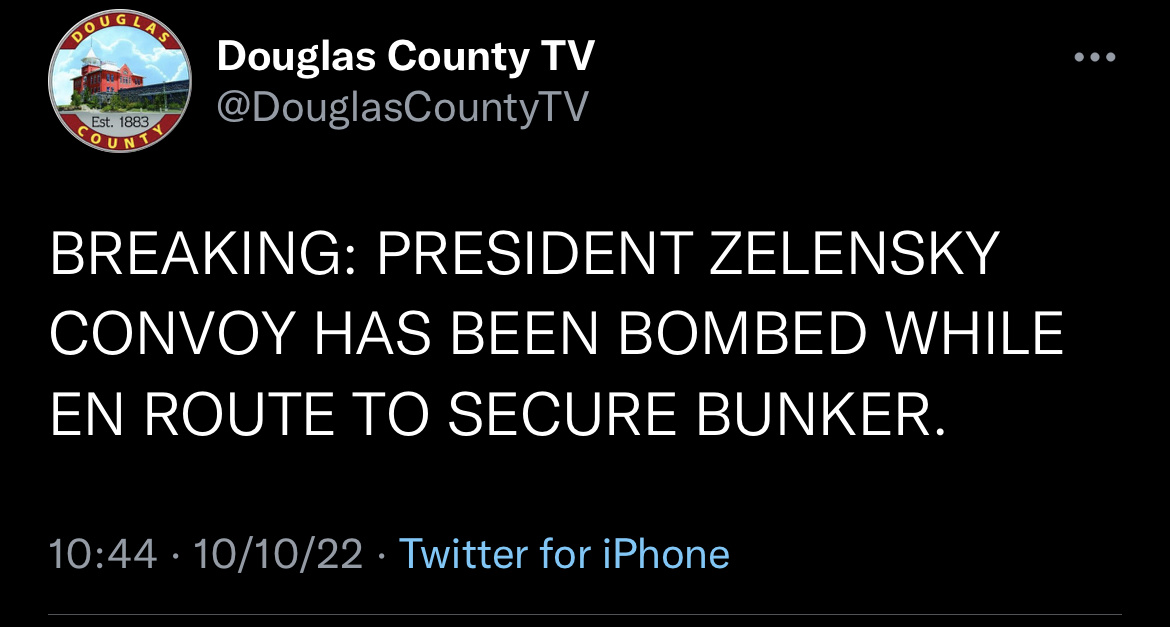Open the Douglas County TV display name
Screen dimensions: 1170x627
(405, 57)
